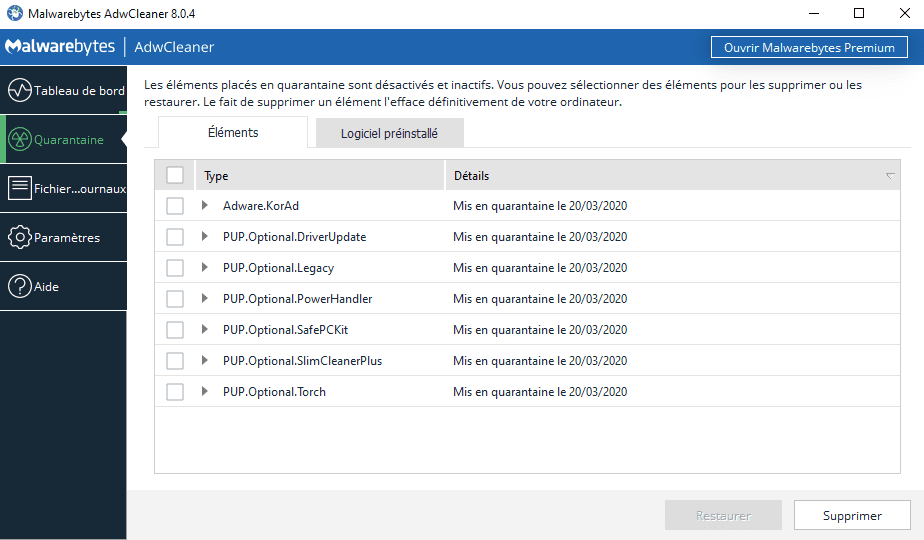This screenshot has width=924, height=540.
Task: Click the Quarantaine biohazard icon
Action: 19,139
